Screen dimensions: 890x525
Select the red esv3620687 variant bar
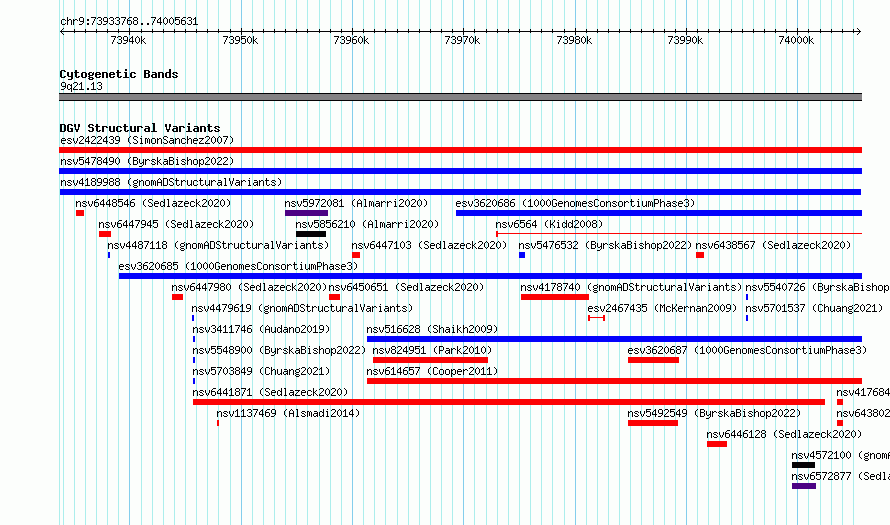point(653,360)
